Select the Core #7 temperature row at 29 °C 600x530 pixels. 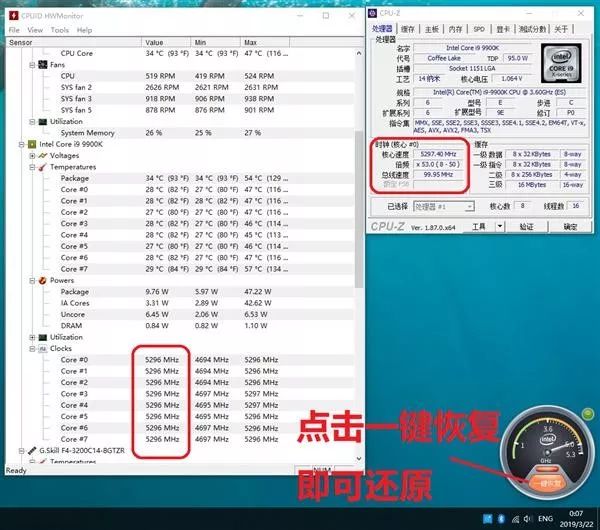(x=180, y=269)
